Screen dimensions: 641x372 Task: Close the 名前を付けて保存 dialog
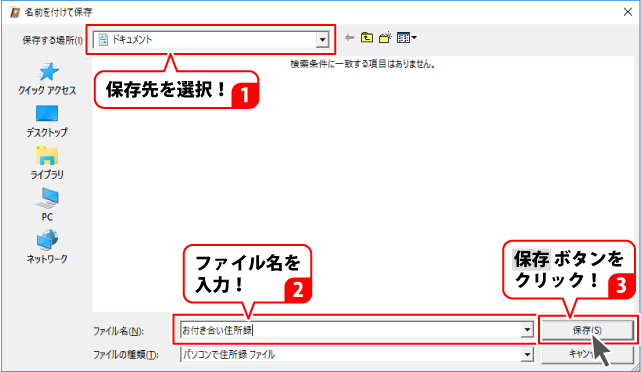tap(628, 12)
